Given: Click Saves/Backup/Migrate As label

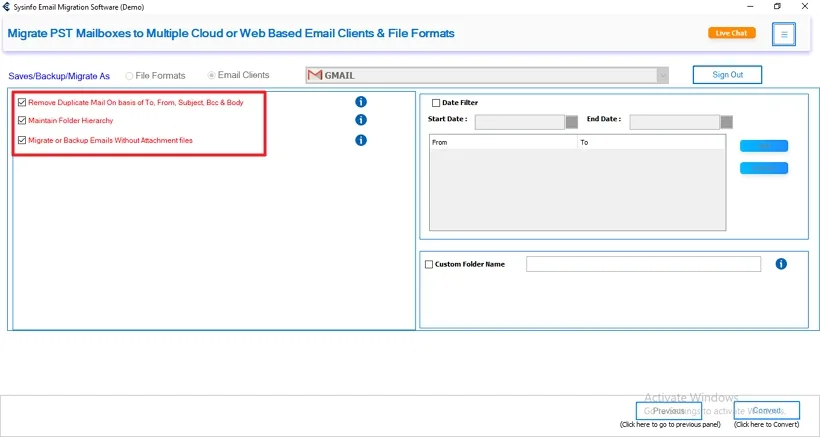Looking at the screenshot, I should click(x=59, y=76).
